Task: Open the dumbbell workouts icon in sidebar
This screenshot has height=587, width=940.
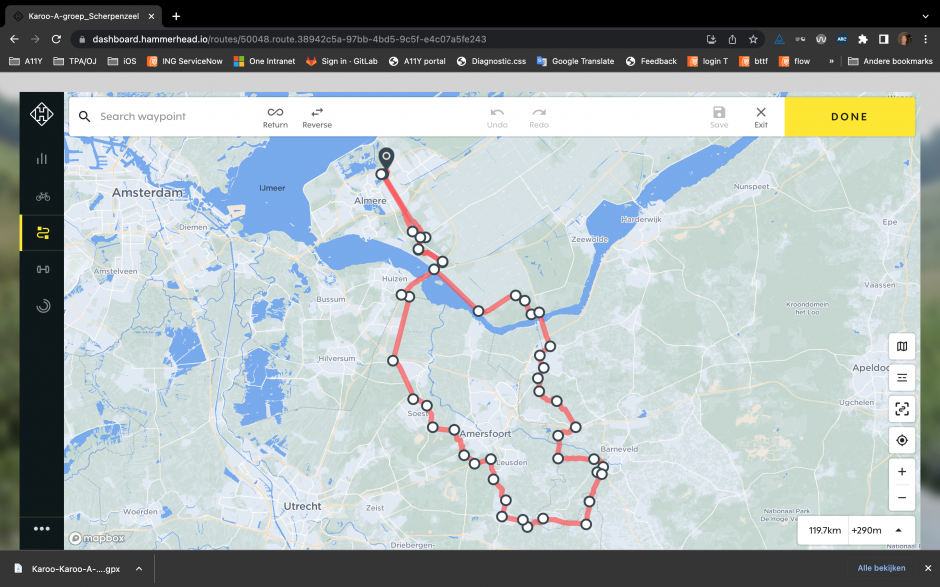Action: 42,269
